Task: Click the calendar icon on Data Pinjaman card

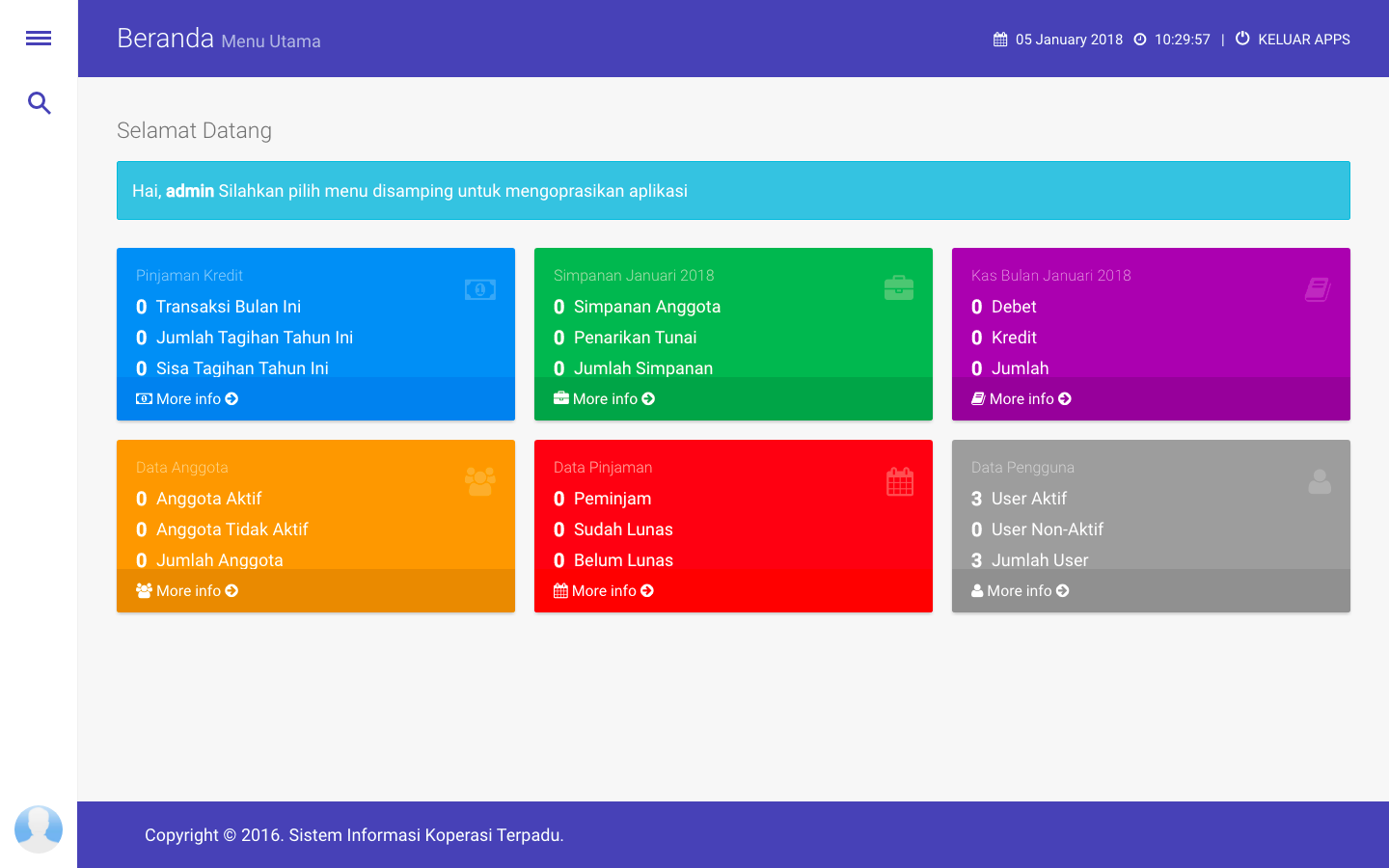Action: [899, 479]
